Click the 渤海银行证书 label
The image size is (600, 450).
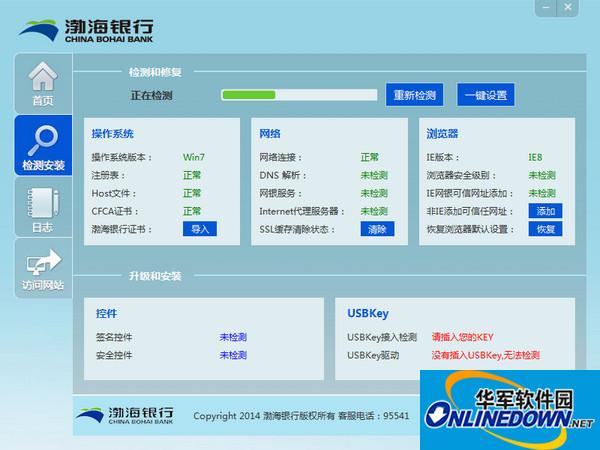click(x=122, y=229)
